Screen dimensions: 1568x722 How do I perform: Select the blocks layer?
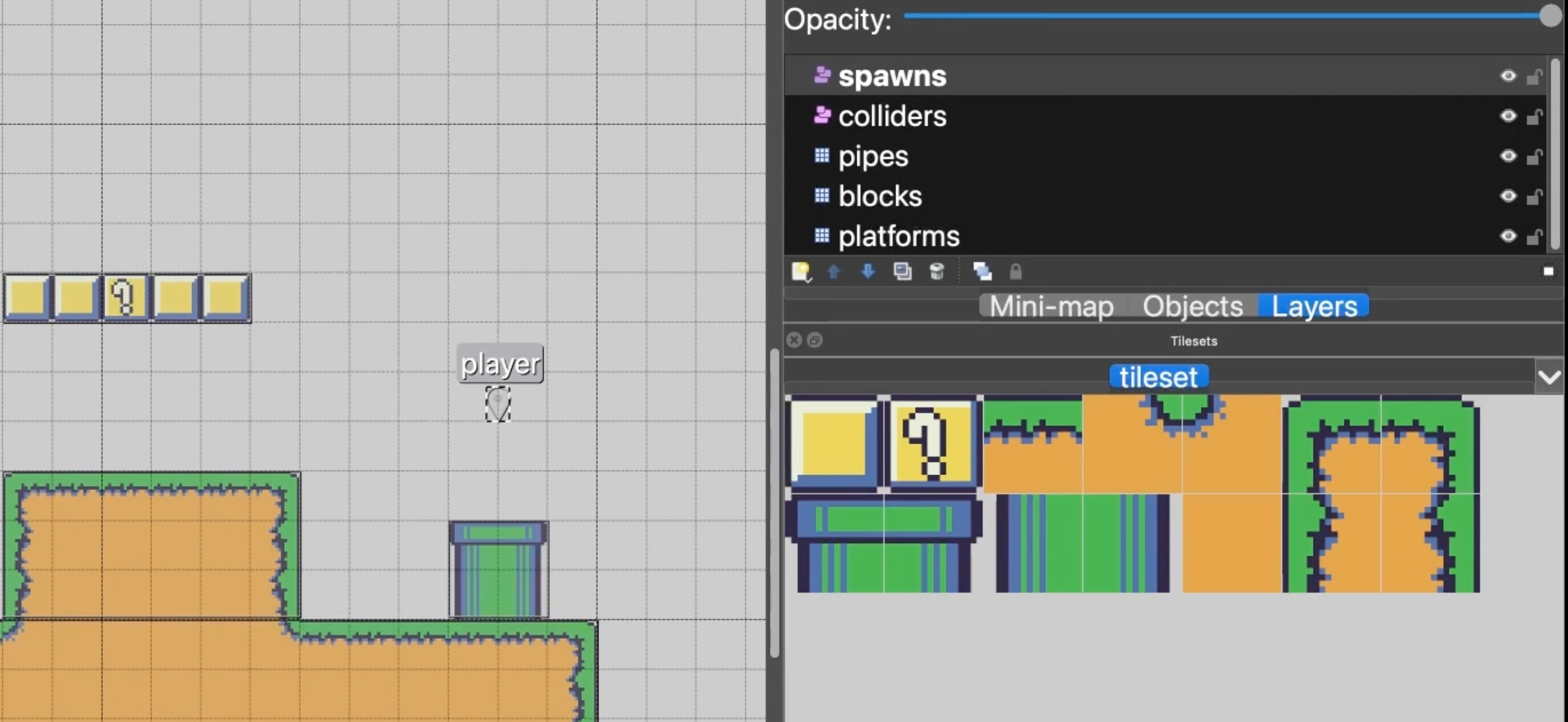880,196
